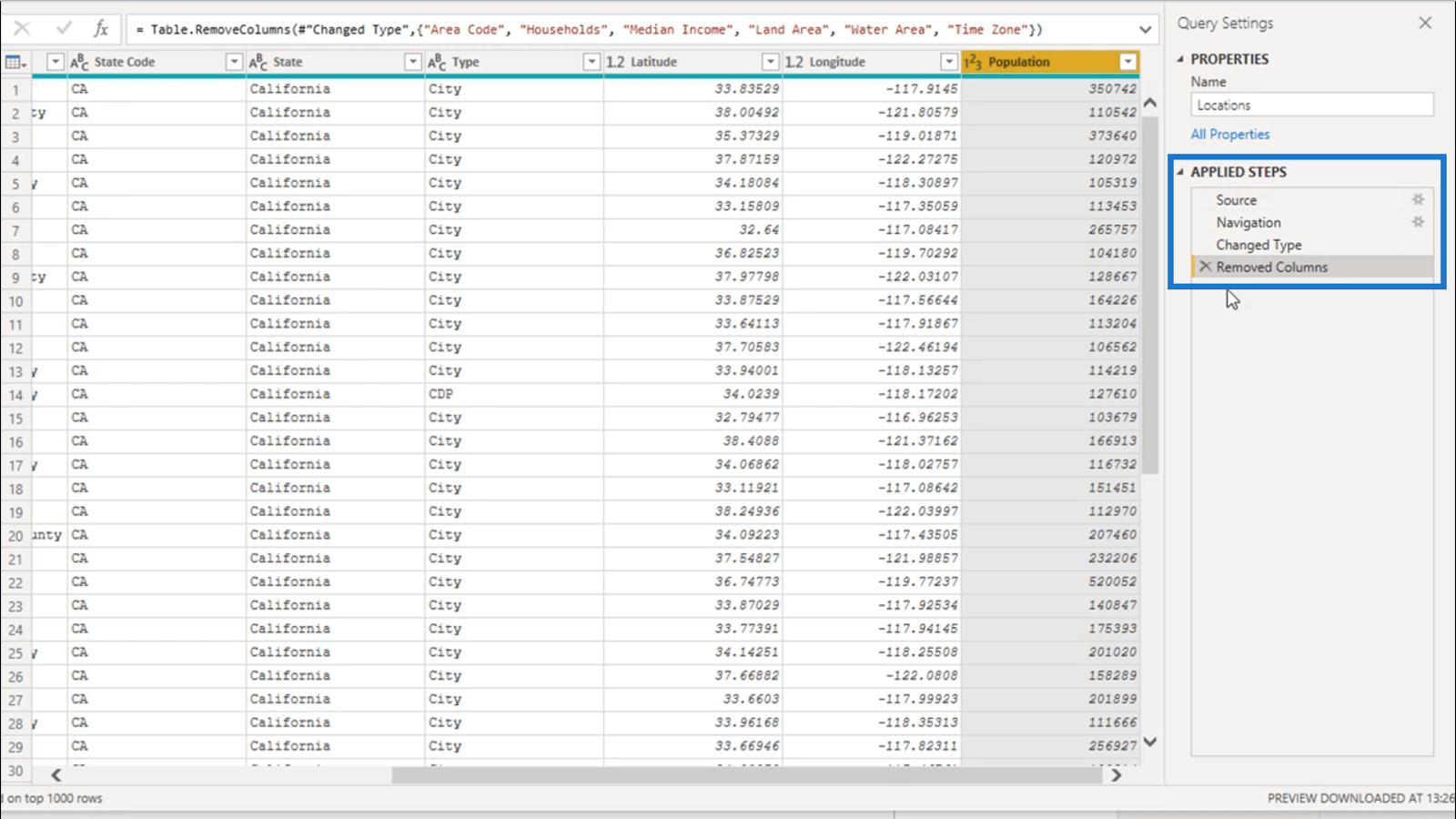Change Longitude column data type icon
The width and height of the screenshot is (1456, 819).
click(794, 62)
